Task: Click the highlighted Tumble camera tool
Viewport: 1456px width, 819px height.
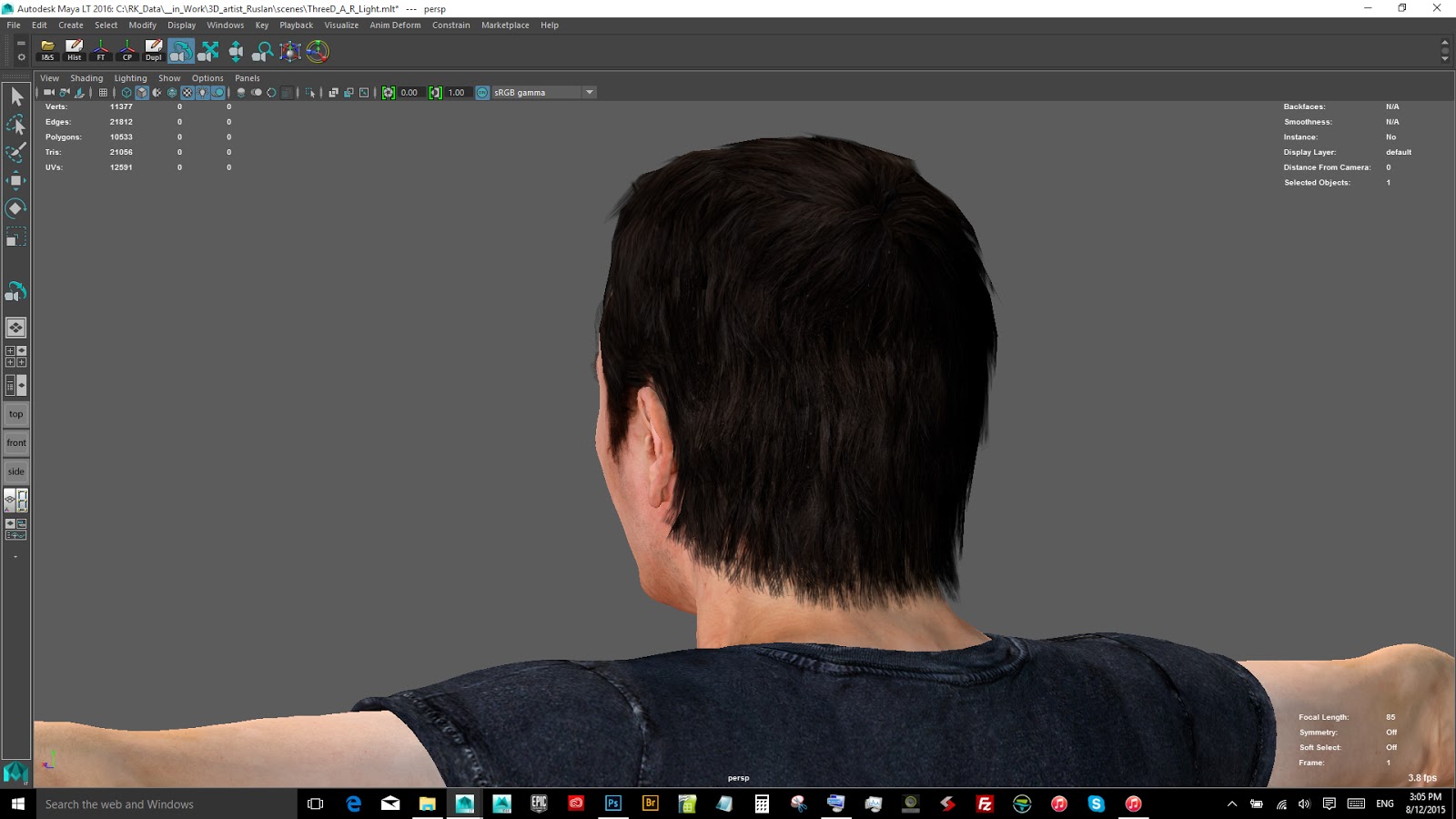Action: 180,52
